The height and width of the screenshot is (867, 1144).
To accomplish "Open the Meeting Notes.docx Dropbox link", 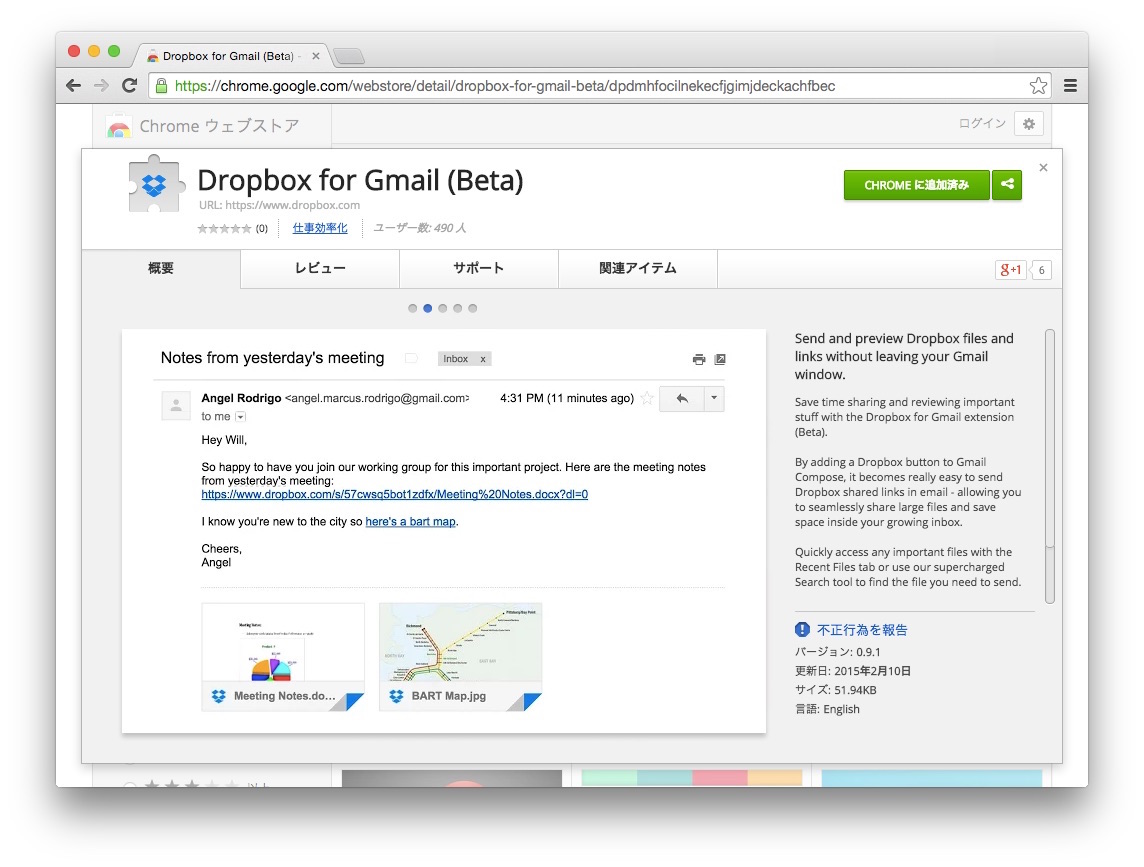I will click(395, 494).
